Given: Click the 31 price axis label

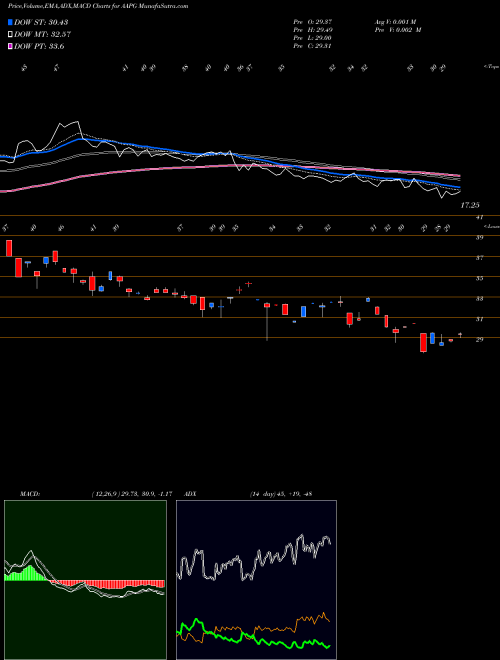Looking at the screenshot, I should 479,319.
